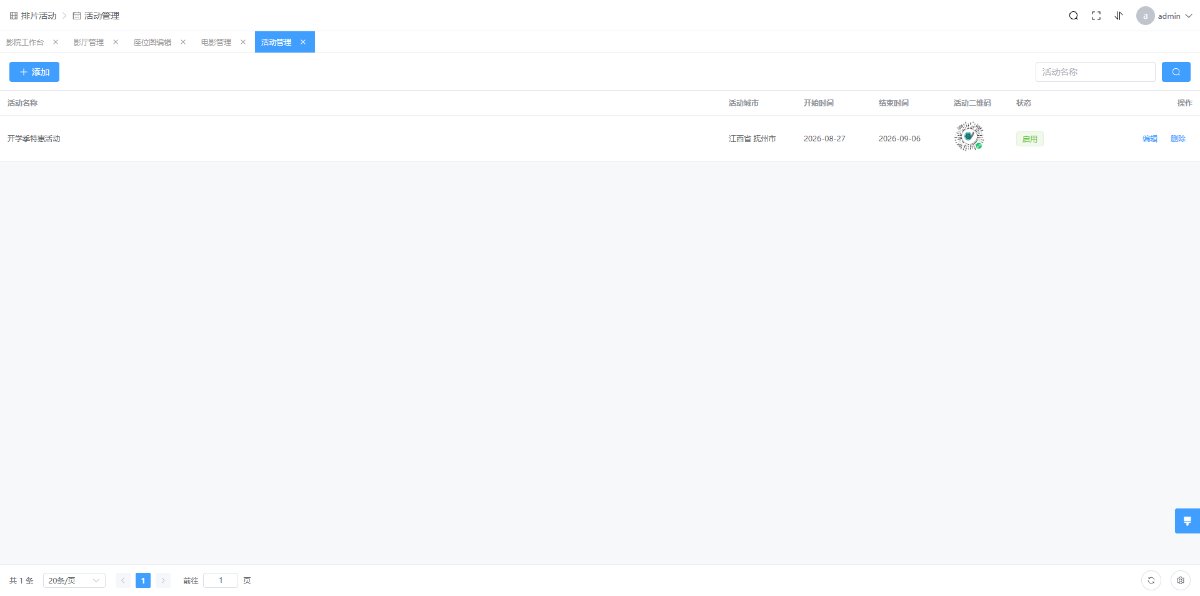Toggle fullscreen mode icon in header
This screenshot has height=596, width=1200.
[1096, 15]
